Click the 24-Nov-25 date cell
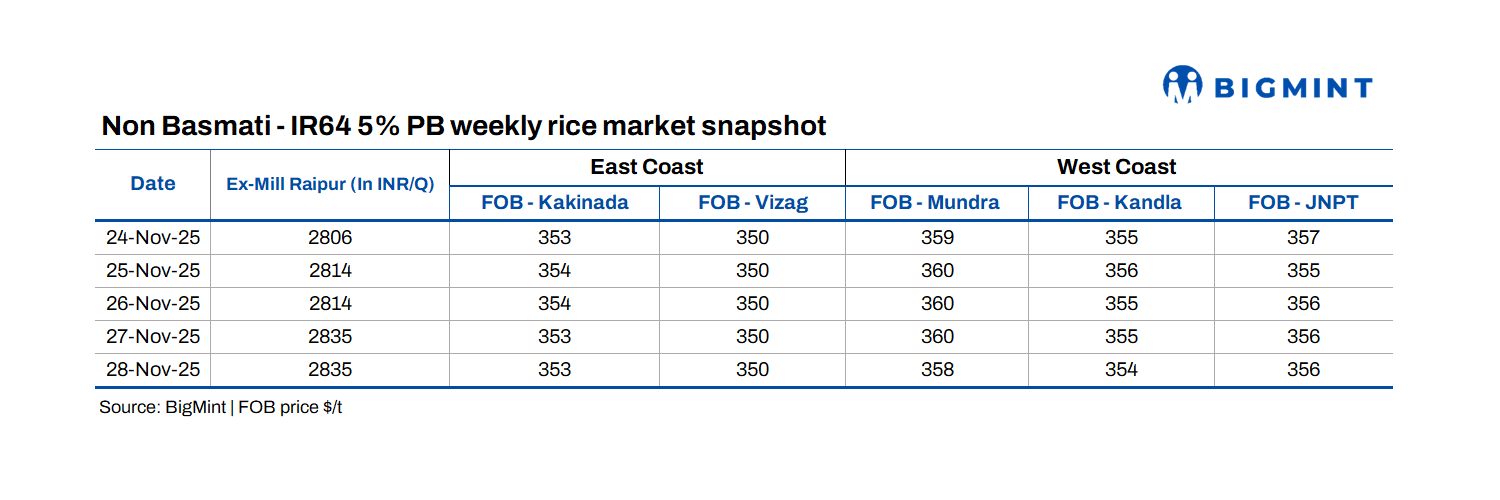Image resolution: width=1500 pixels, height=500 pixels. 153,238
